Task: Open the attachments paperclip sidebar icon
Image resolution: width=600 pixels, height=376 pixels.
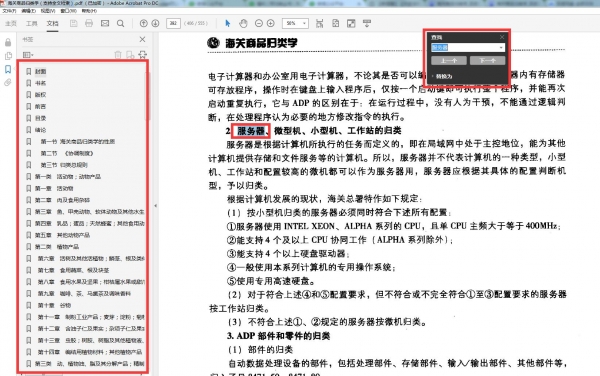Action: click(x=8, y=82)
